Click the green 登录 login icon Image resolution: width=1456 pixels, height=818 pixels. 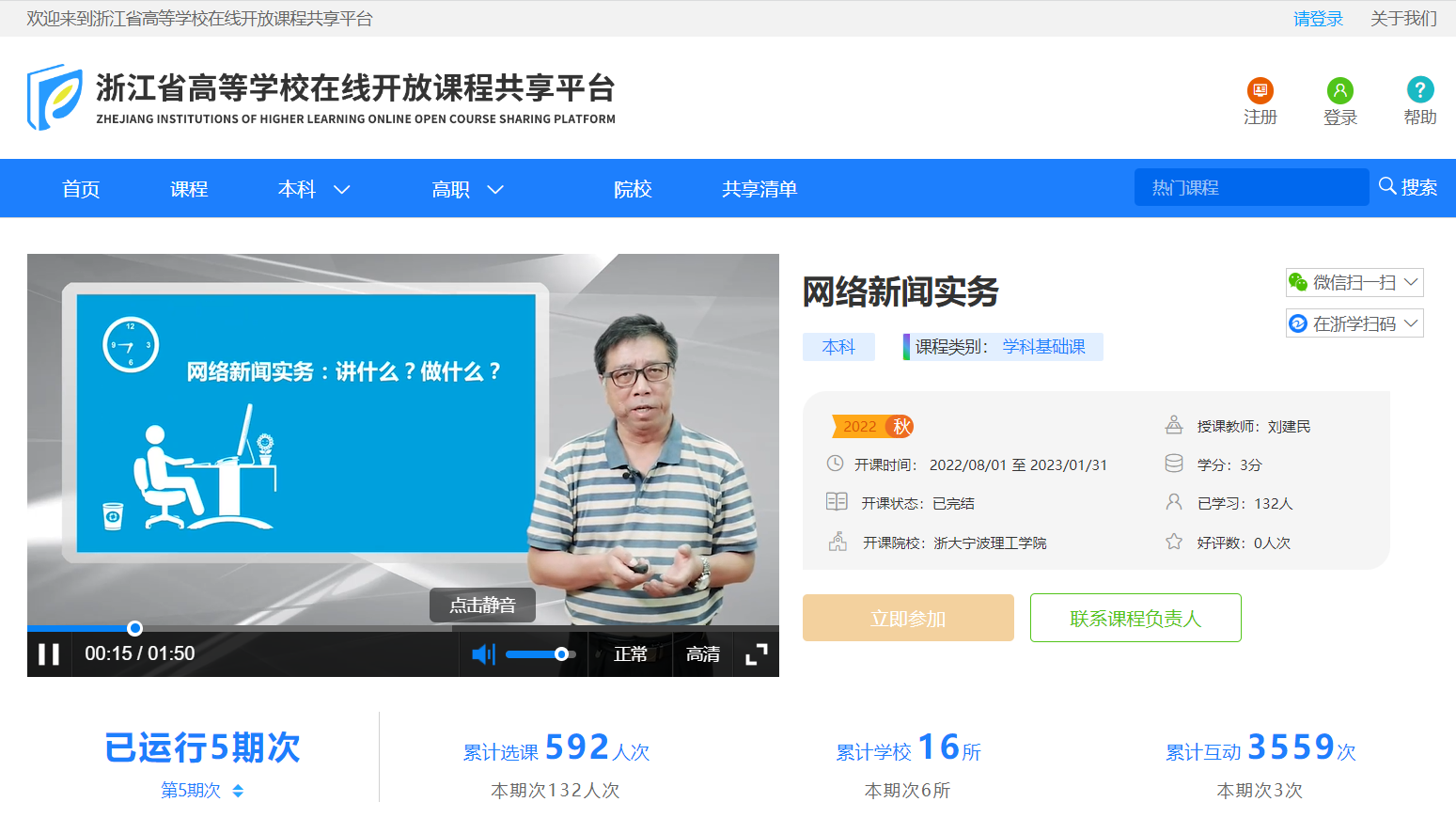click(x=1339, y=90)
